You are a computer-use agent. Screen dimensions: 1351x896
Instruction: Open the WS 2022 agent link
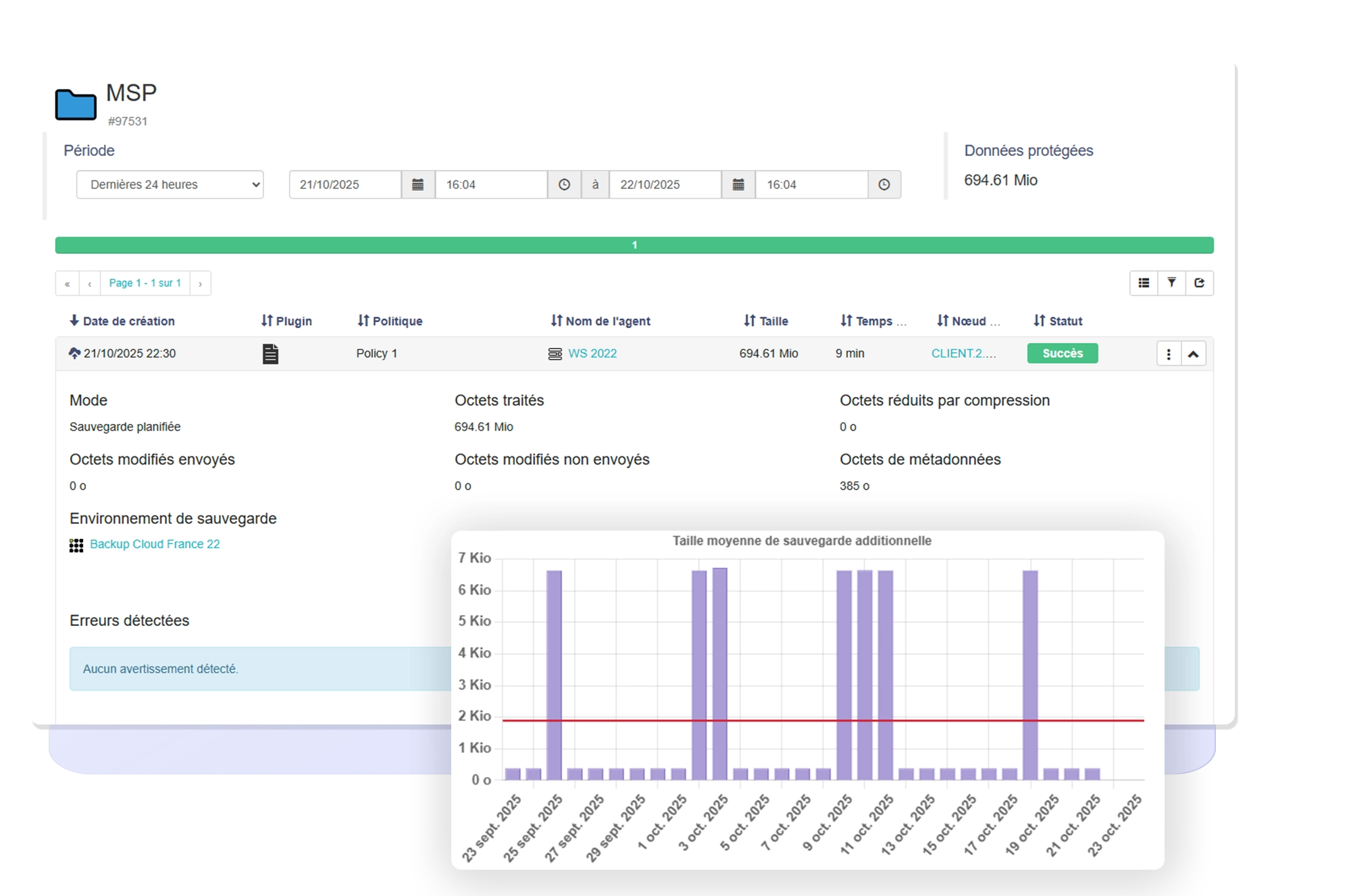coord(592,353)
